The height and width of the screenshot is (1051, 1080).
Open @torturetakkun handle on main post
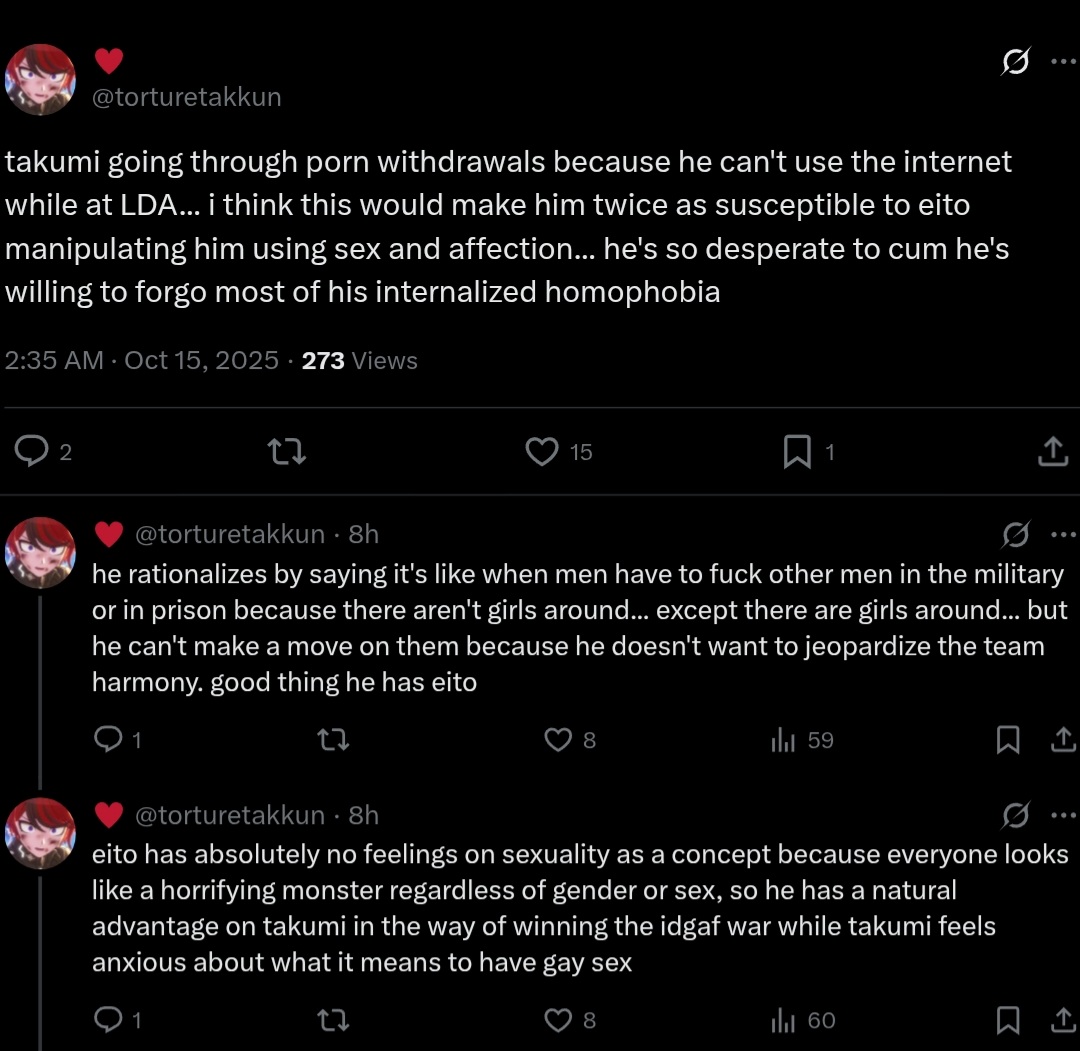tap(187, 97)
